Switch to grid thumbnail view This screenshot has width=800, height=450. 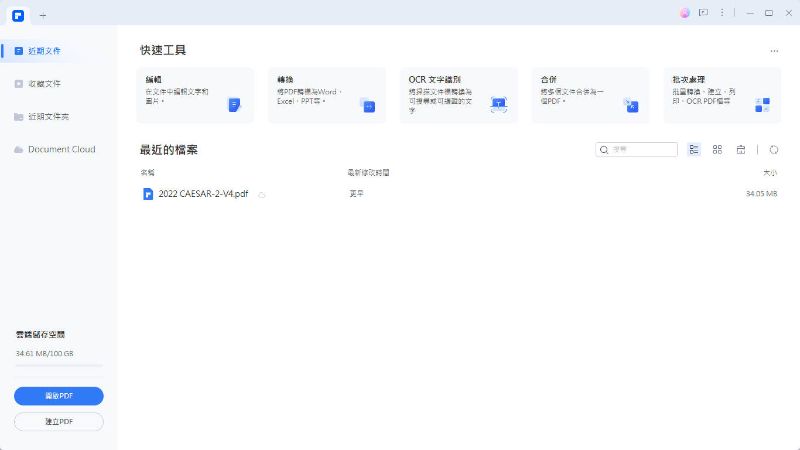[717, 149]
